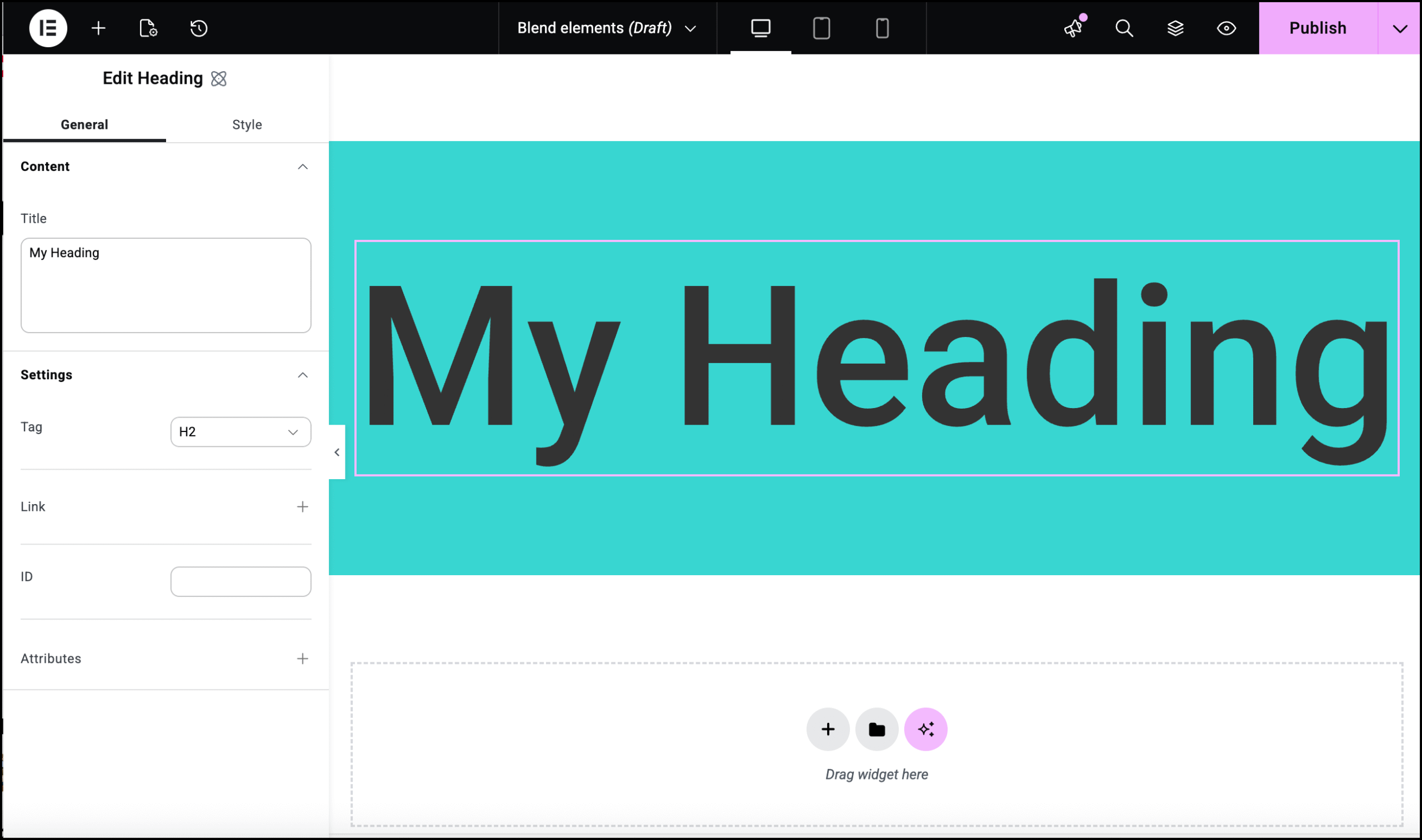Image resolution: width=1422 pixels, height=840 pixels.
Task: Open the add element plus icon
Action: 98,28
